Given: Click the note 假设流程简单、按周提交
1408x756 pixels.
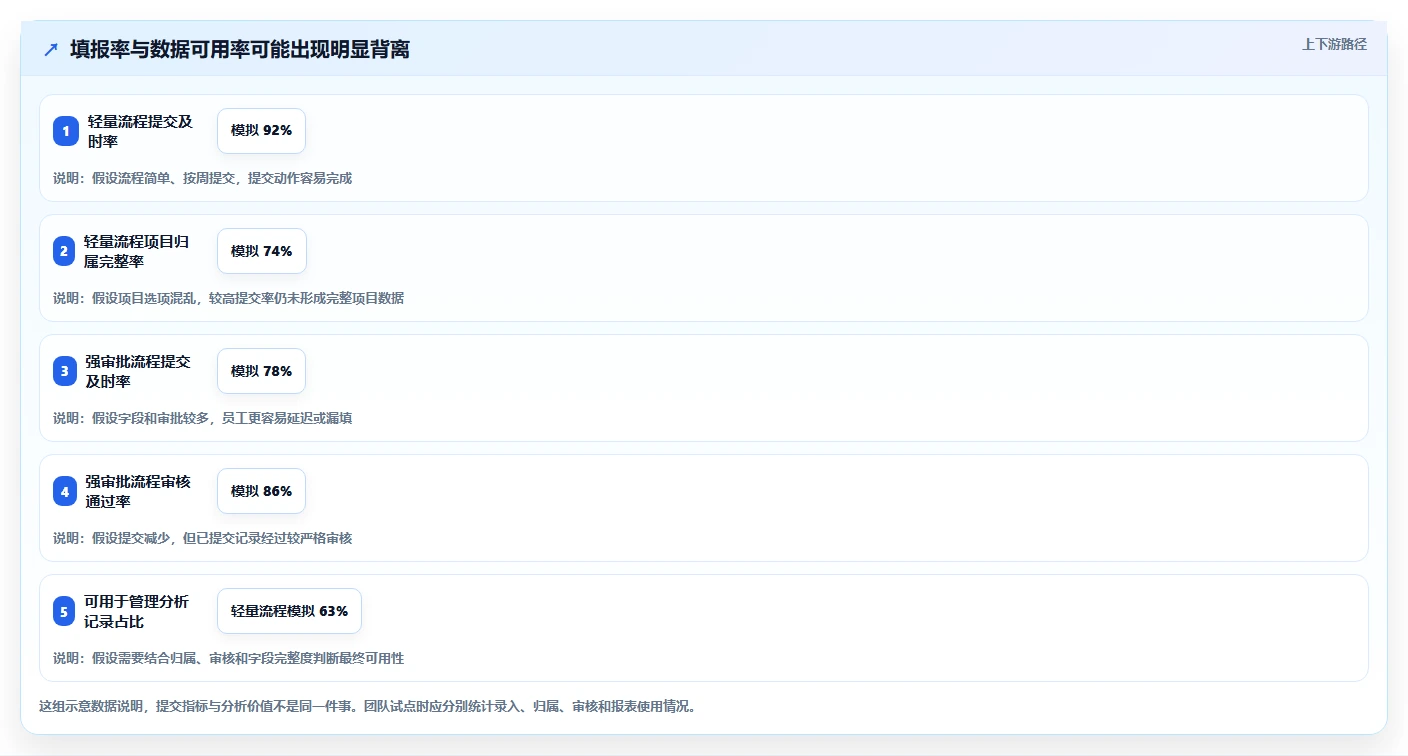Looking at the screenshot, I should (202, 178).
